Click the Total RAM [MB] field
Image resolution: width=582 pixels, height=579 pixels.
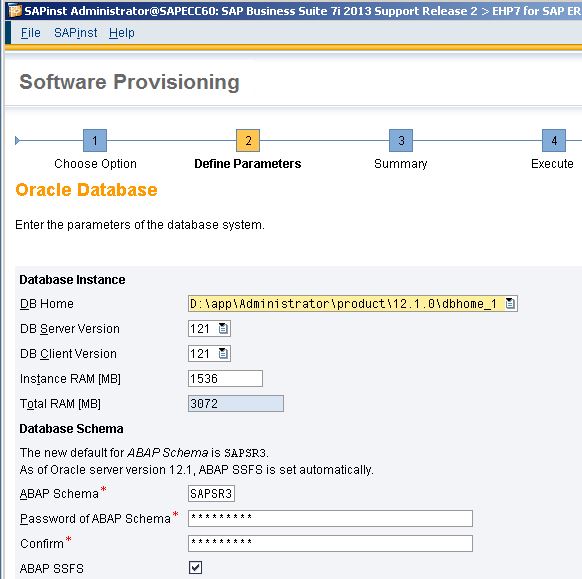236,403
